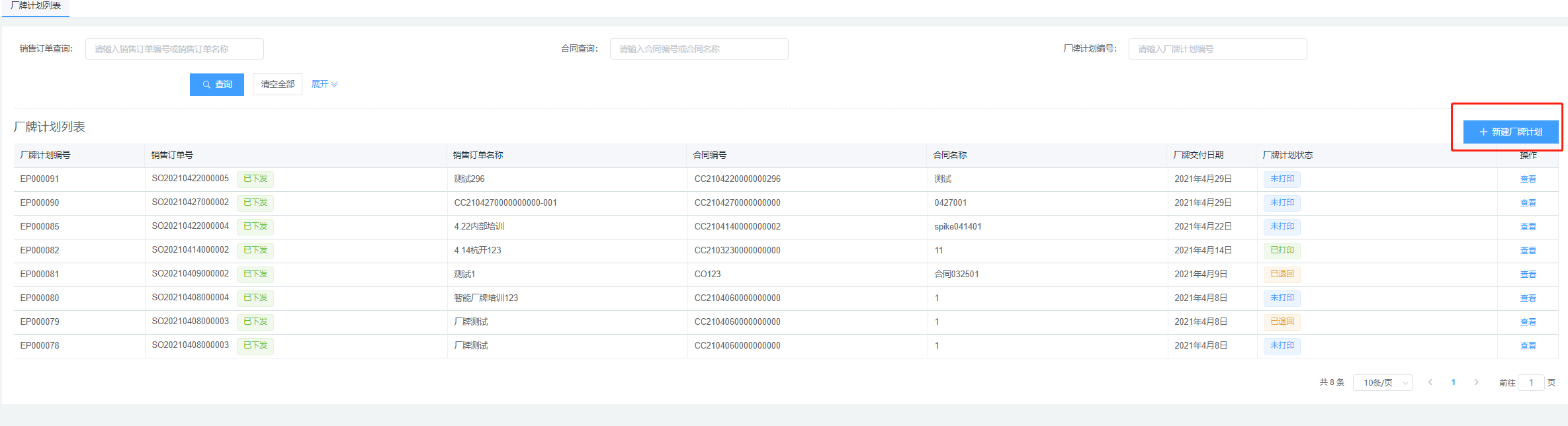Create new plan with 新建厂牌计划
This screenshot has height=426, width=1568.
(1510, 132)
